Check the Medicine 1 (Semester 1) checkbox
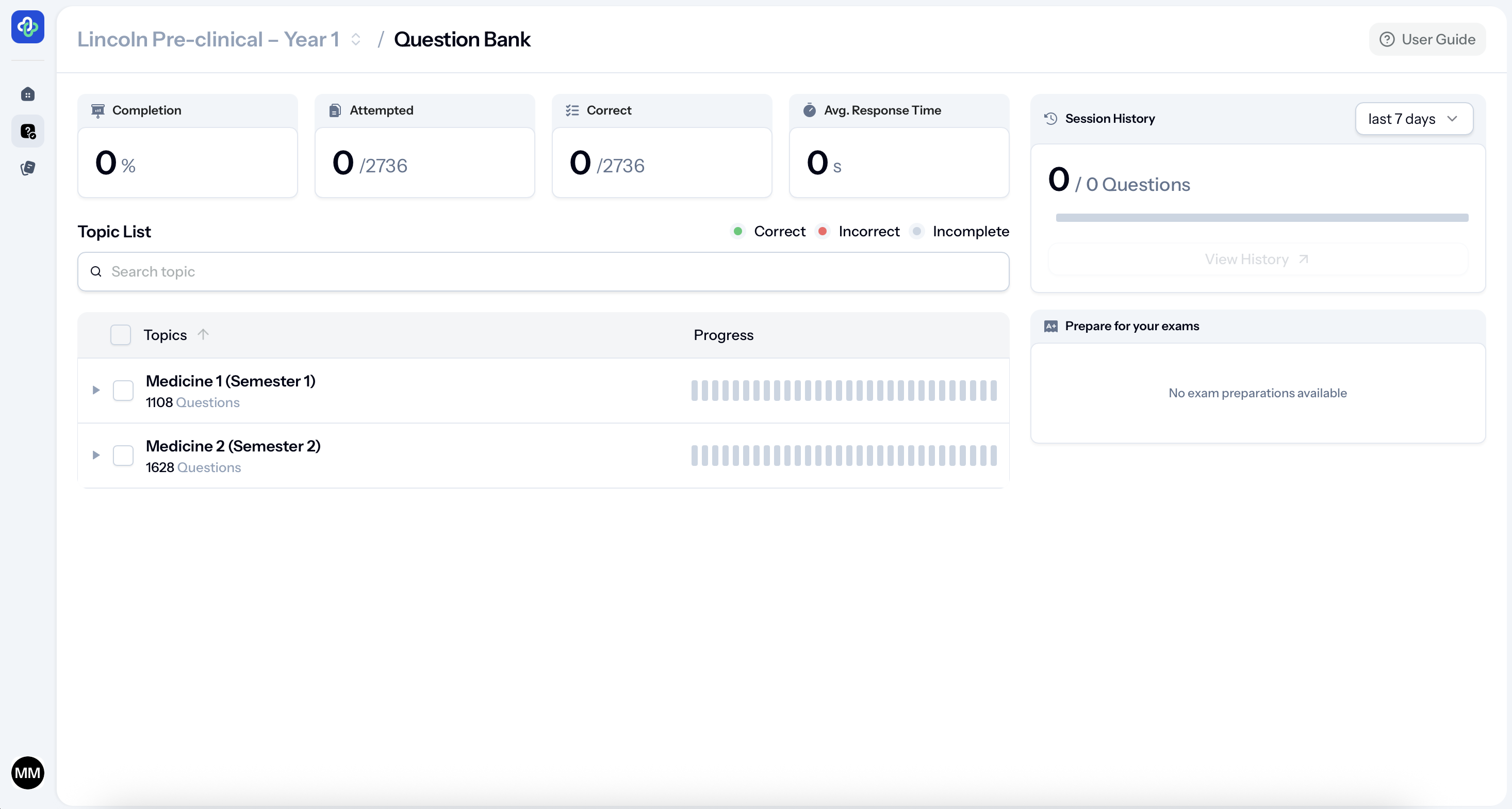 pyautogui.click(x=123, y=391)
